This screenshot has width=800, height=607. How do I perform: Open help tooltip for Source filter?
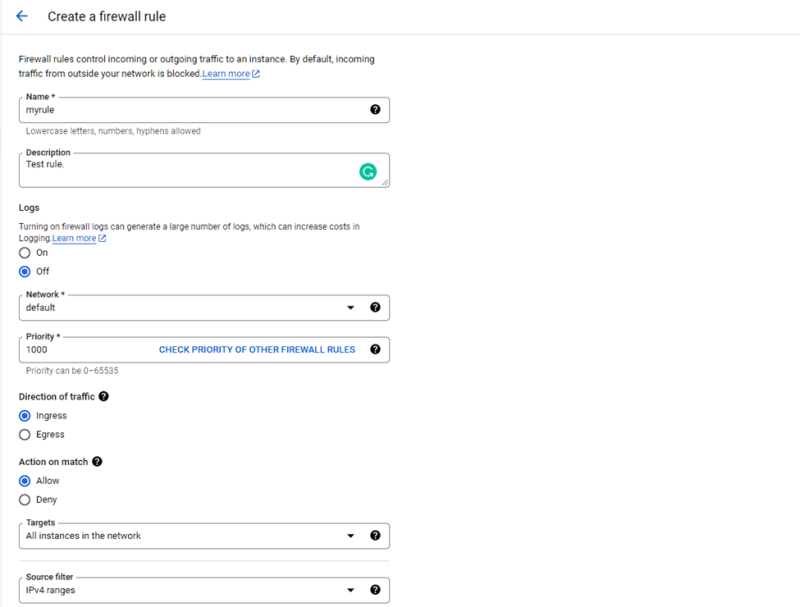coord(375,590)
